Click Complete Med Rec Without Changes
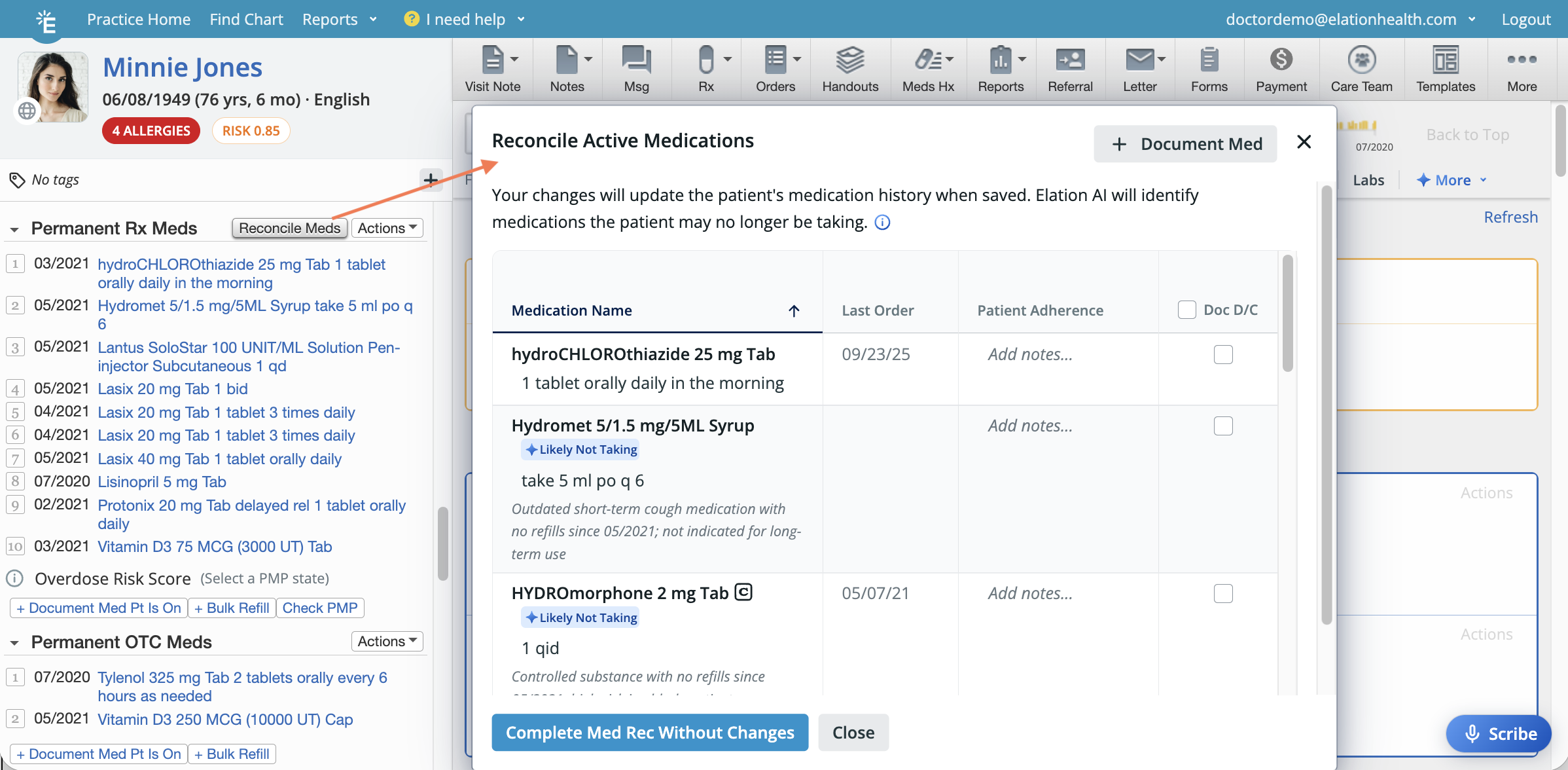The width and height of the screenshot is (1568, 770). coord(649,733)
